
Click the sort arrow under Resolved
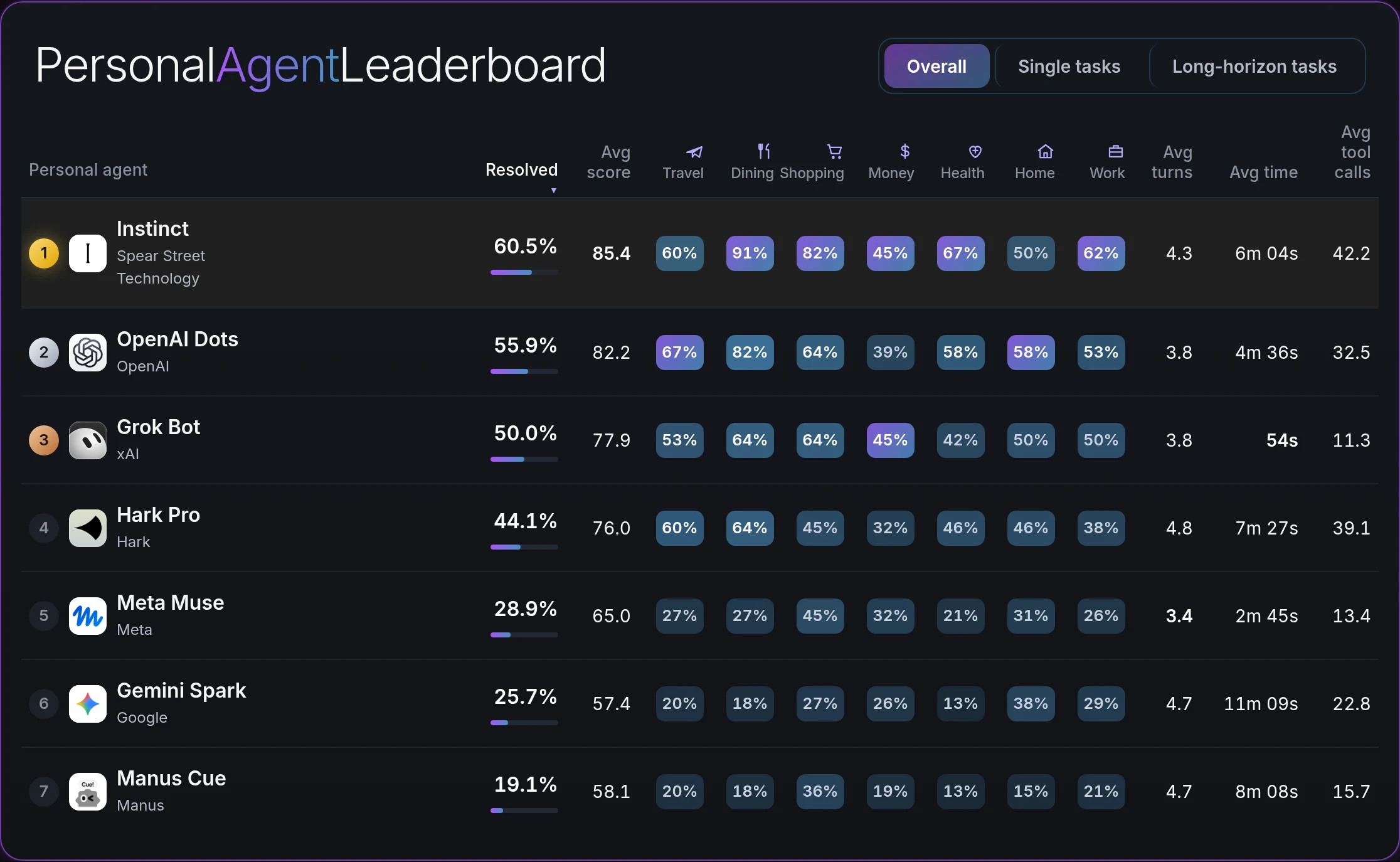[x=554, y=190]
